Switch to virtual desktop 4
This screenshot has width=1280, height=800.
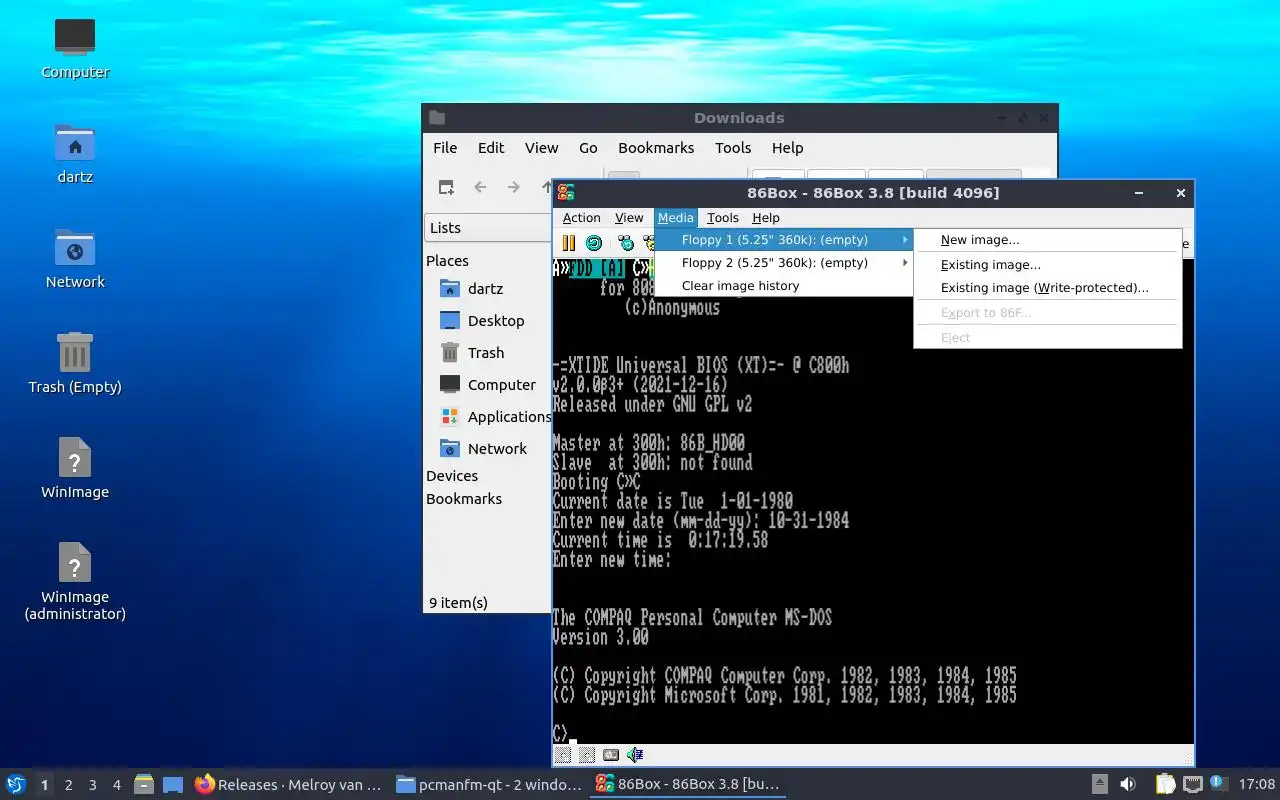pos(116,785)
